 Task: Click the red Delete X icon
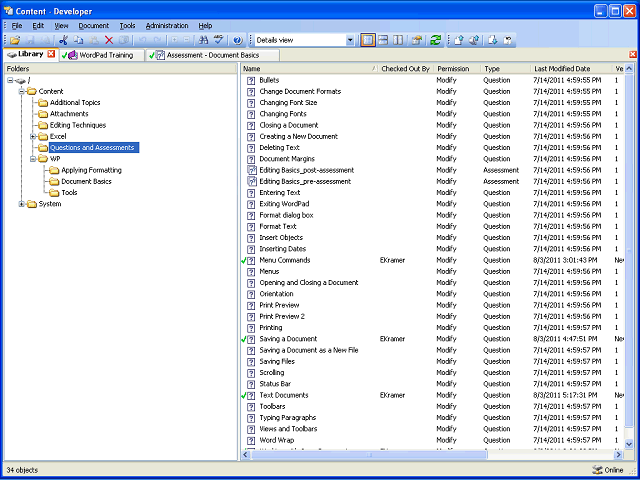tap(109, 40)
